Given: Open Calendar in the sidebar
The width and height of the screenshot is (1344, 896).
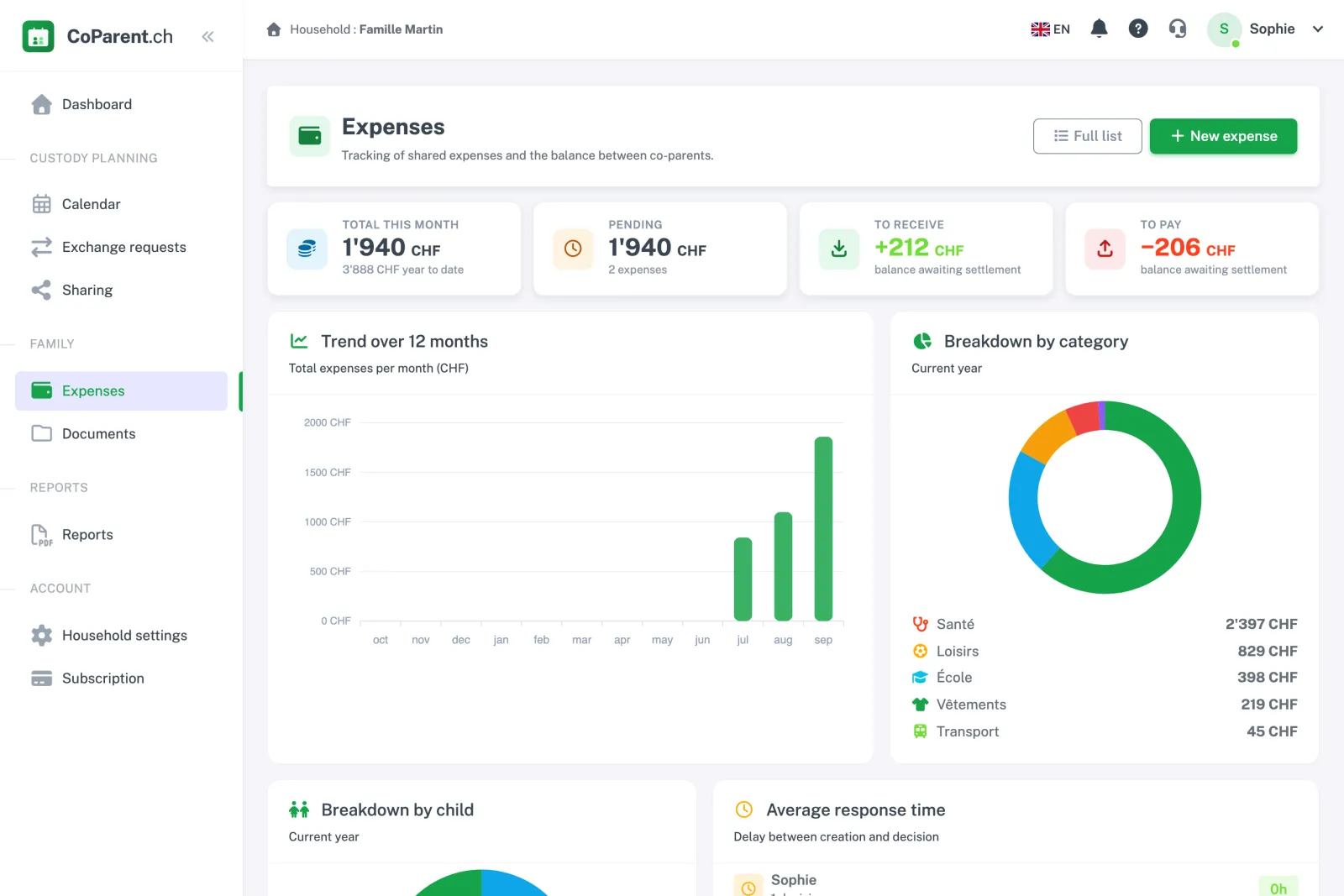Looking at the screenshot, I should (x=121, y=204).
